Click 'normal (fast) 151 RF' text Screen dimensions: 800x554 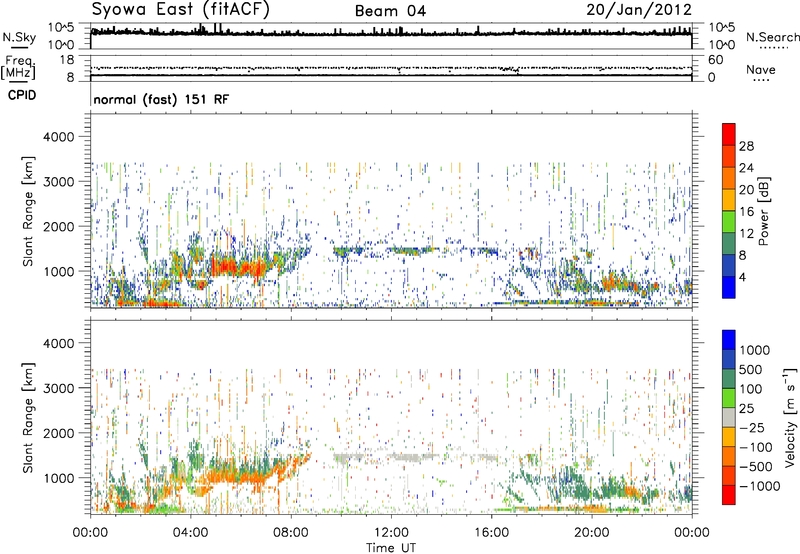tap(161, 99)
